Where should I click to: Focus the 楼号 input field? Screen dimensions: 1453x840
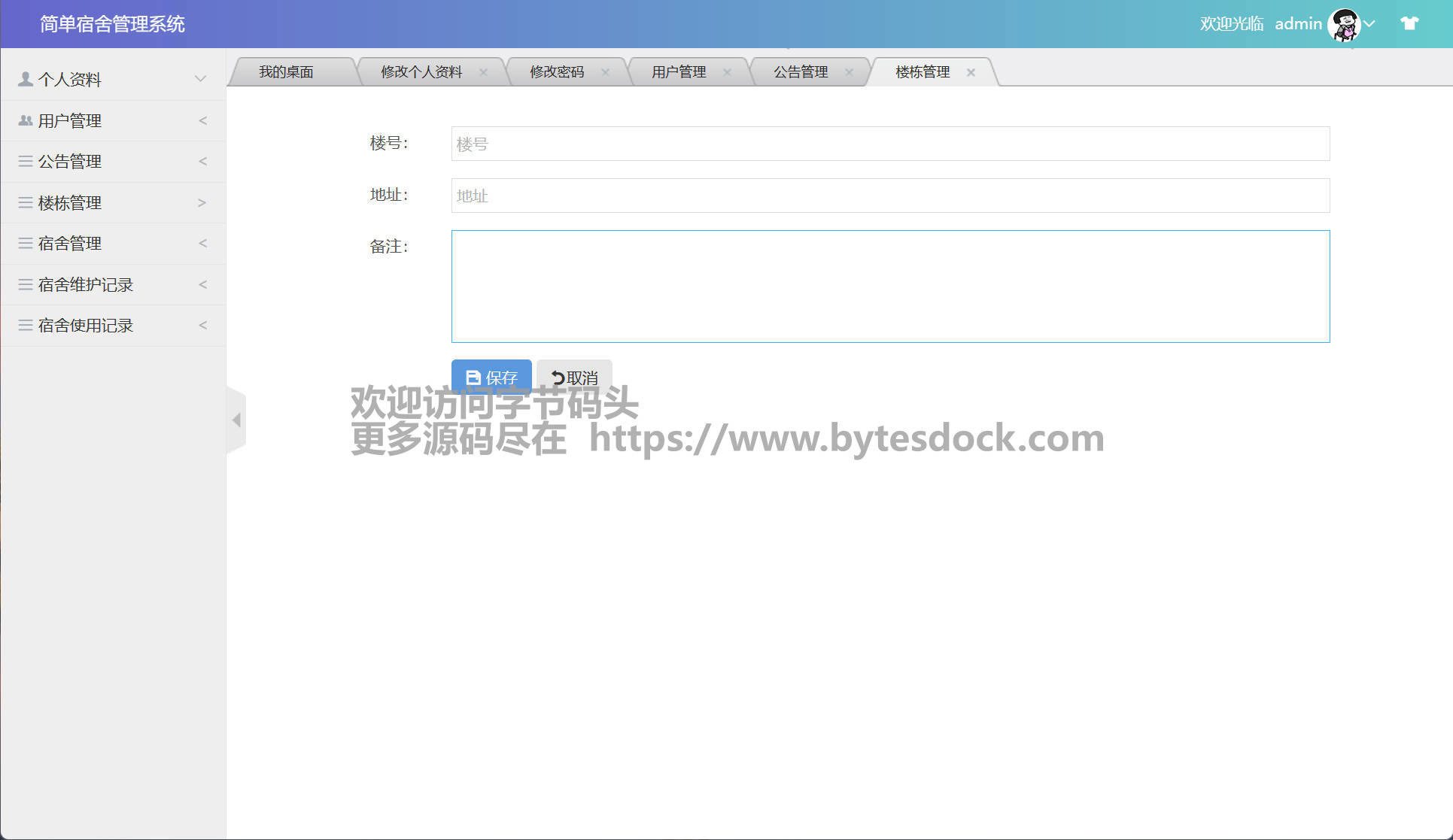pyautogui.click(x=890, y=144)
